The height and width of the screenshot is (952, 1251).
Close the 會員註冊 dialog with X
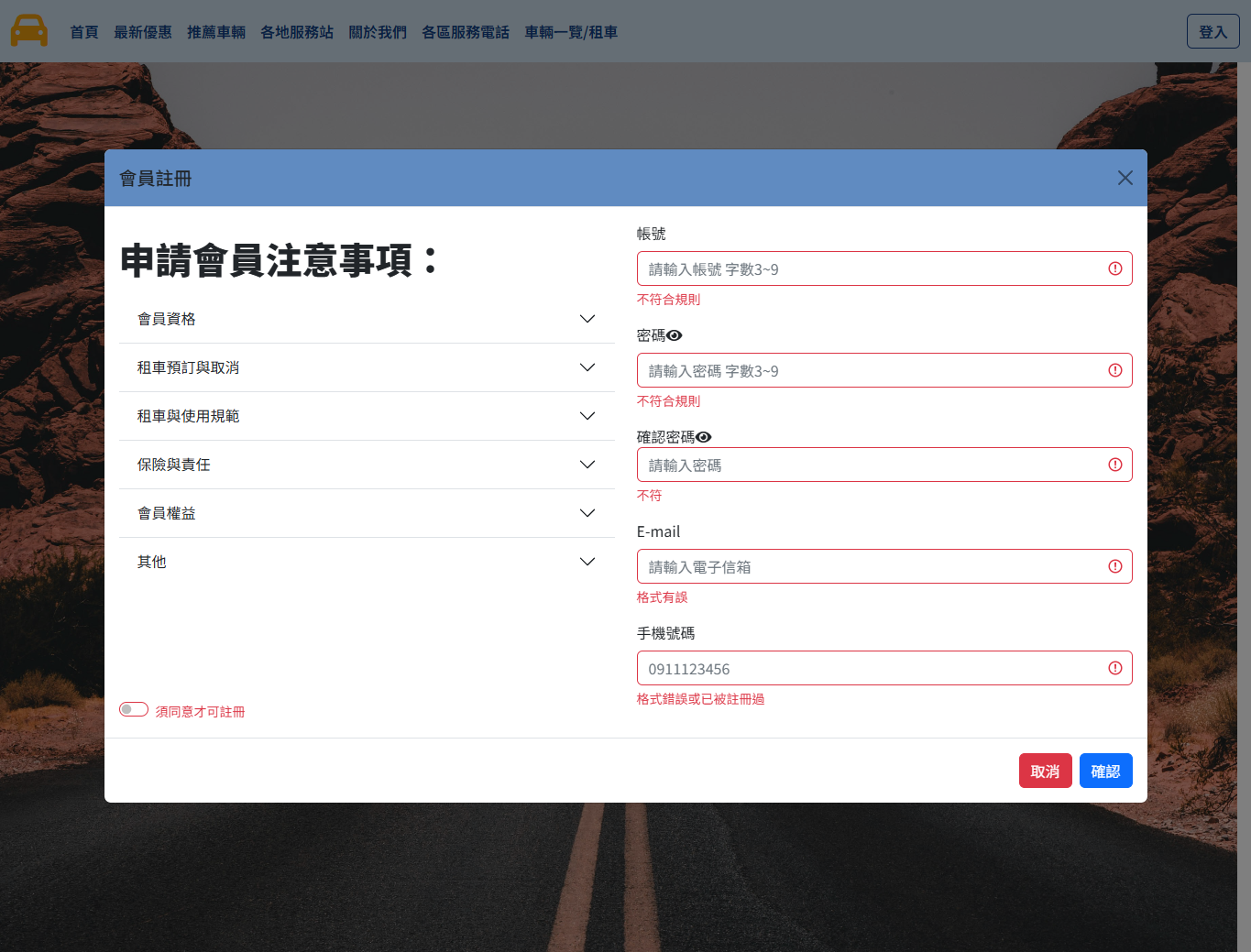[1125, 178]
